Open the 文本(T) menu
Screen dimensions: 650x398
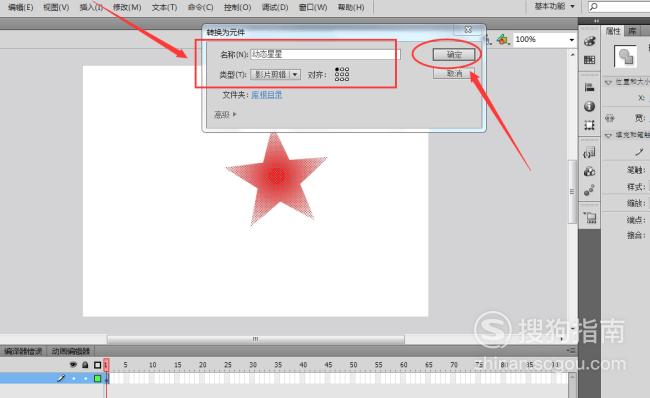[164, 7]
